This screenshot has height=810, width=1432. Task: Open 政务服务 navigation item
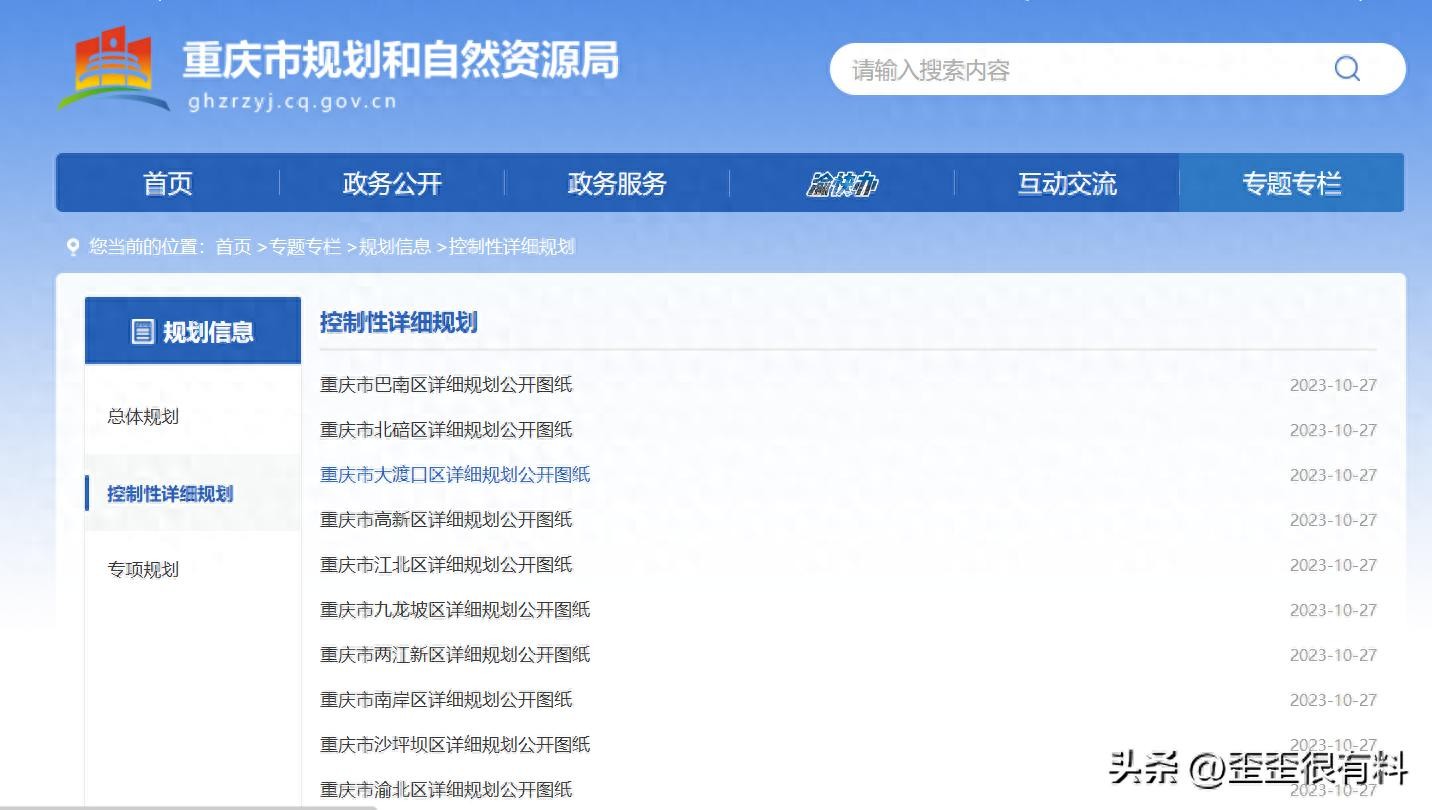coord(617,184)
